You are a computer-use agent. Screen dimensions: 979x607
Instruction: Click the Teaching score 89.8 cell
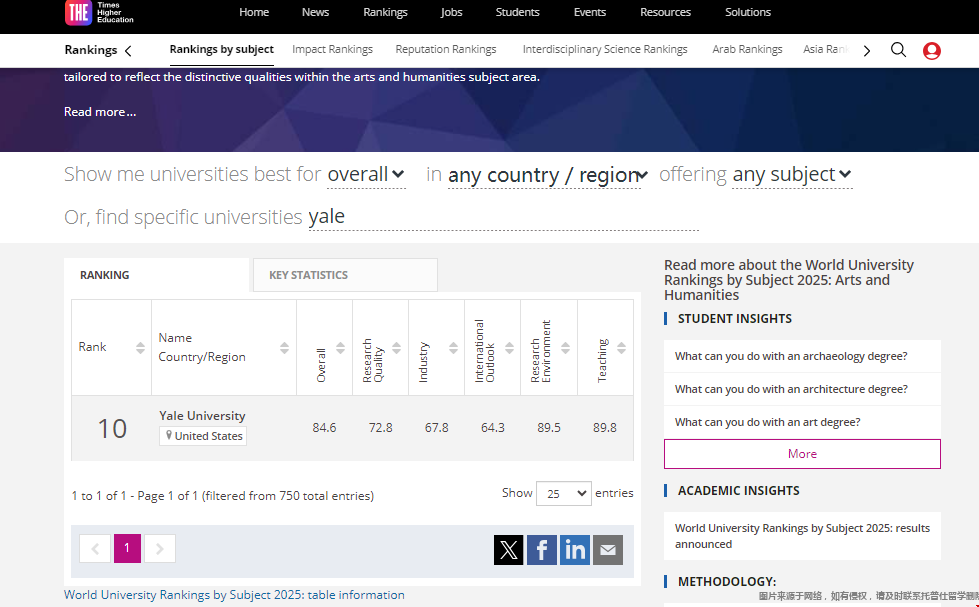(x=605, y=428)
